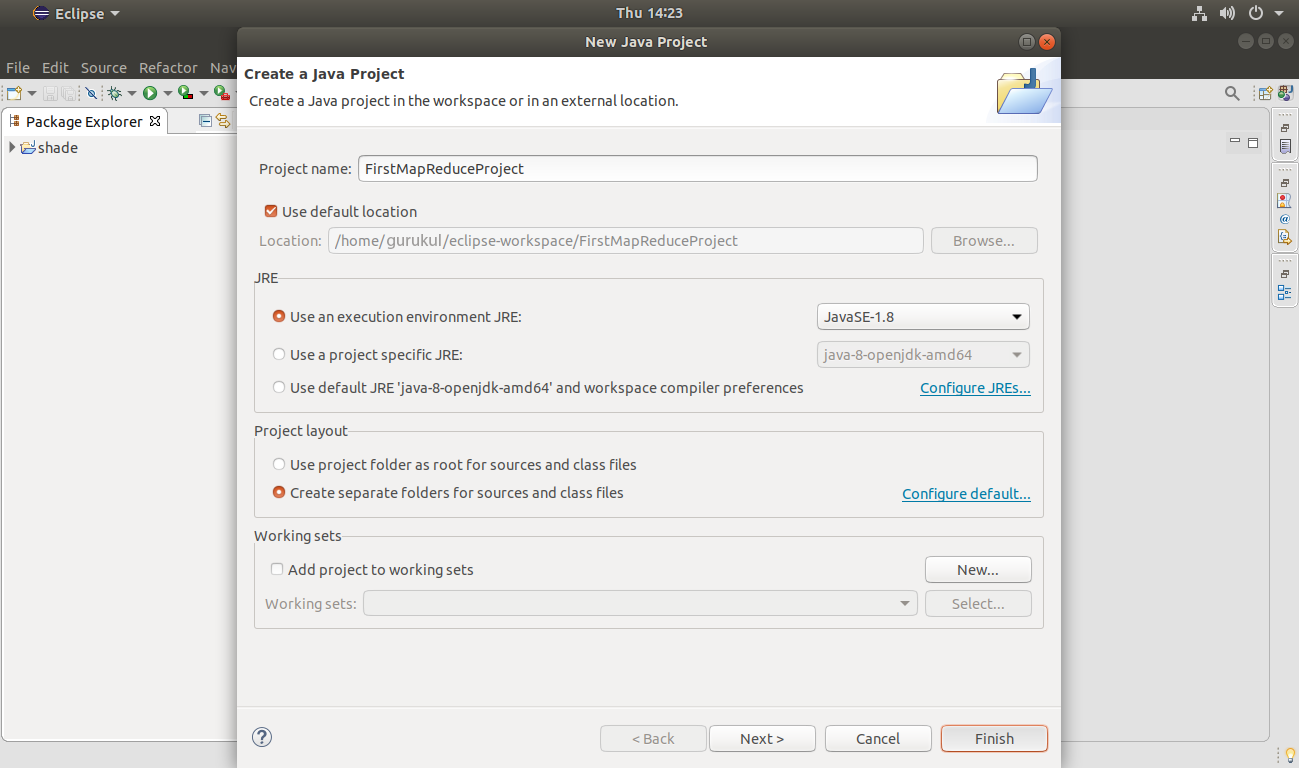
Task: Click the New wizard toolbar icon
Action: tap(14, 93)
